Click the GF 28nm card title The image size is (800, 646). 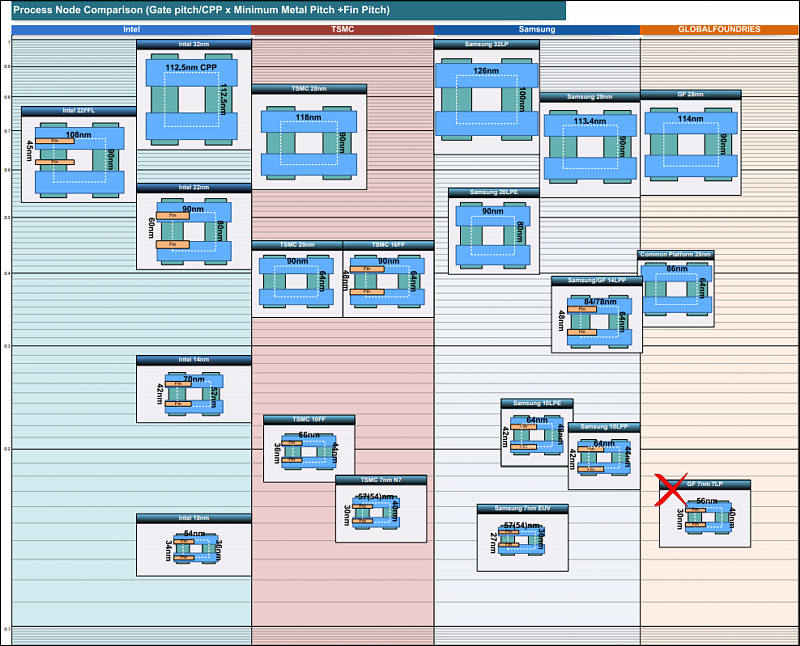(691, 94)
